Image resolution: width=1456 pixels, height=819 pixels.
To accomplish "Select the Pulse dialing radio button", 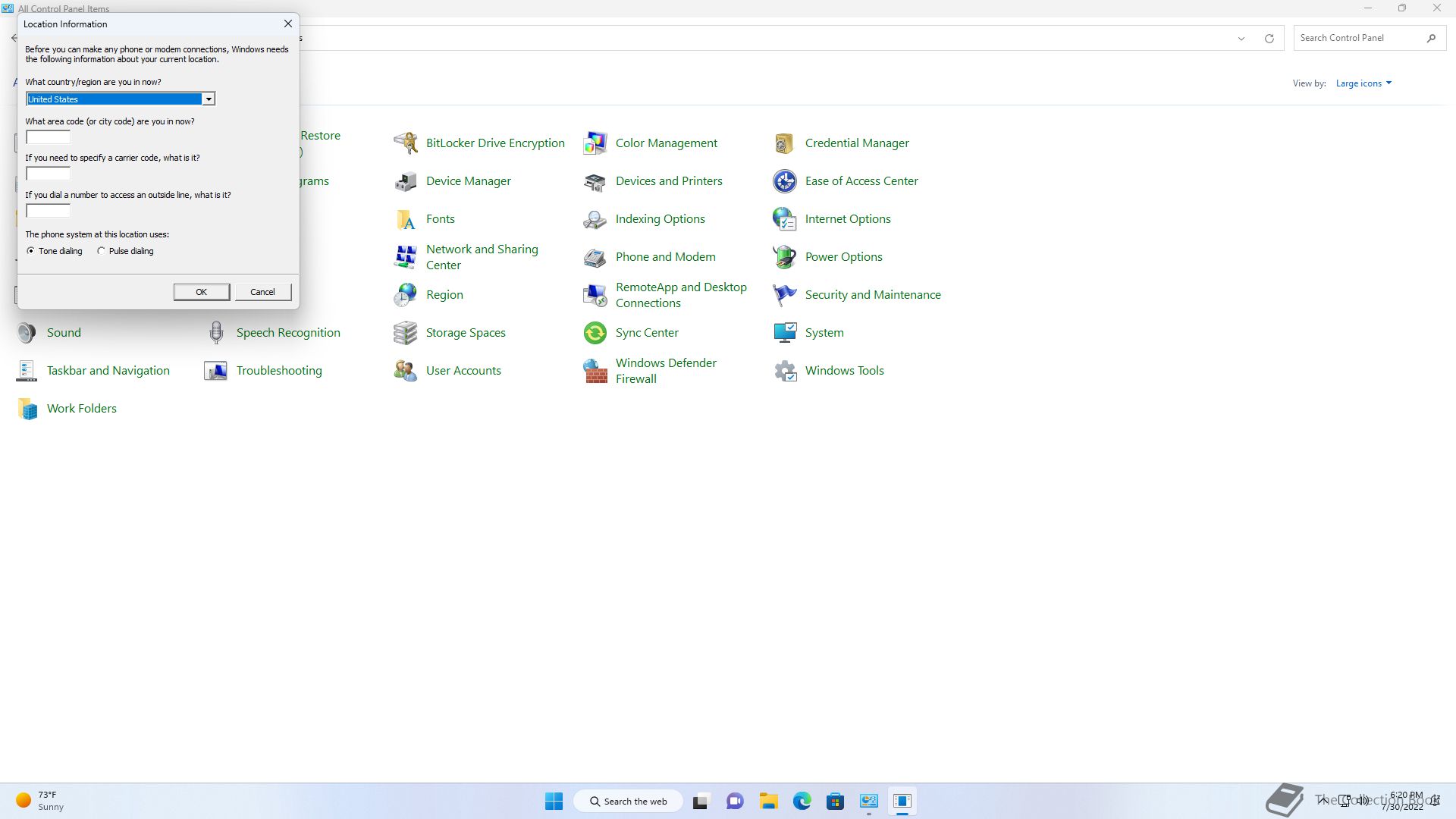I will click(x=101, y=251).
